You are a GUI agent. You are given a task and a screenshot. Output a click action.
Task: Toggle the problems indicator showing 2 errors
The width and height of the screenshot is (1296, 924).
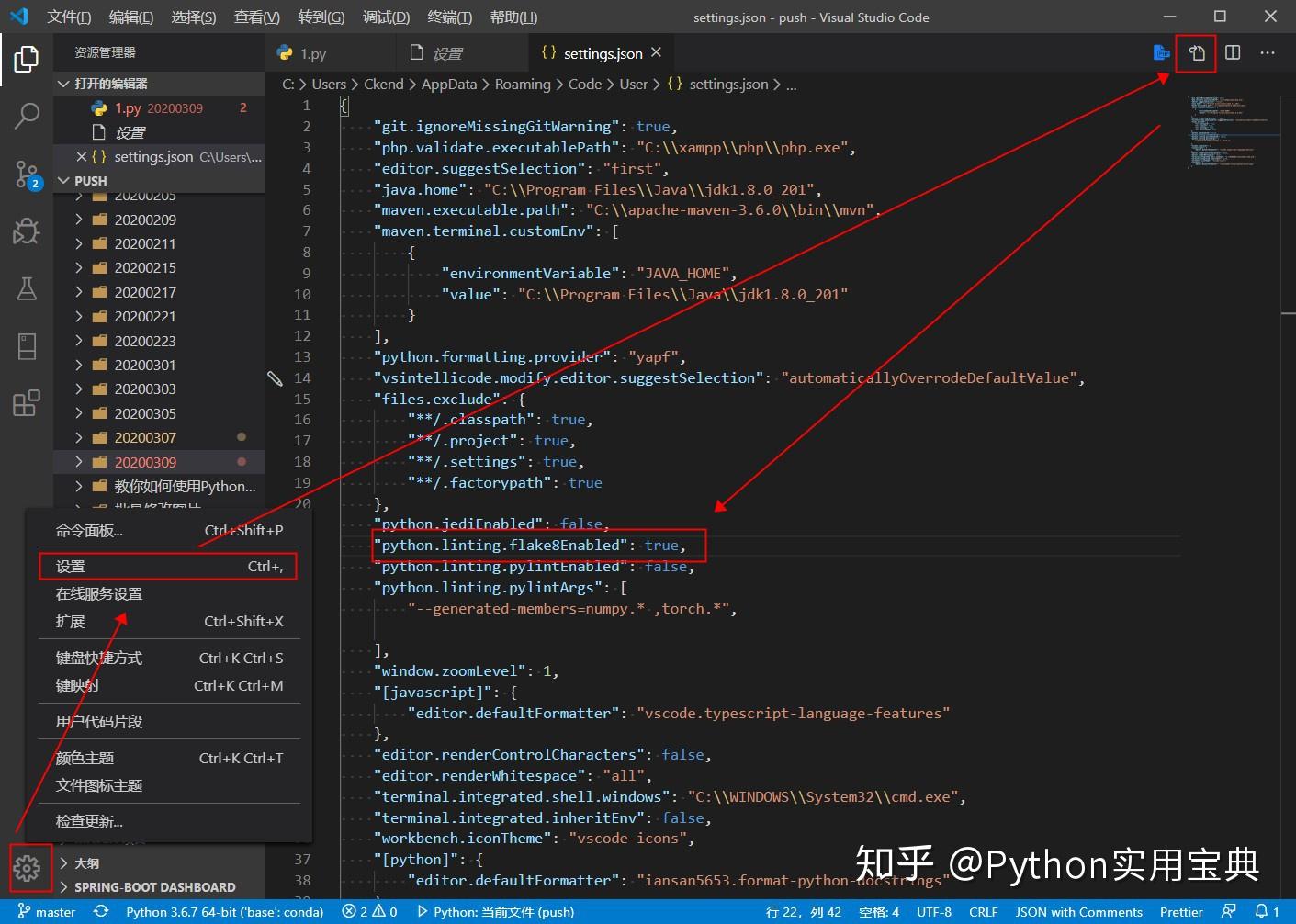(x=356, y=911)
